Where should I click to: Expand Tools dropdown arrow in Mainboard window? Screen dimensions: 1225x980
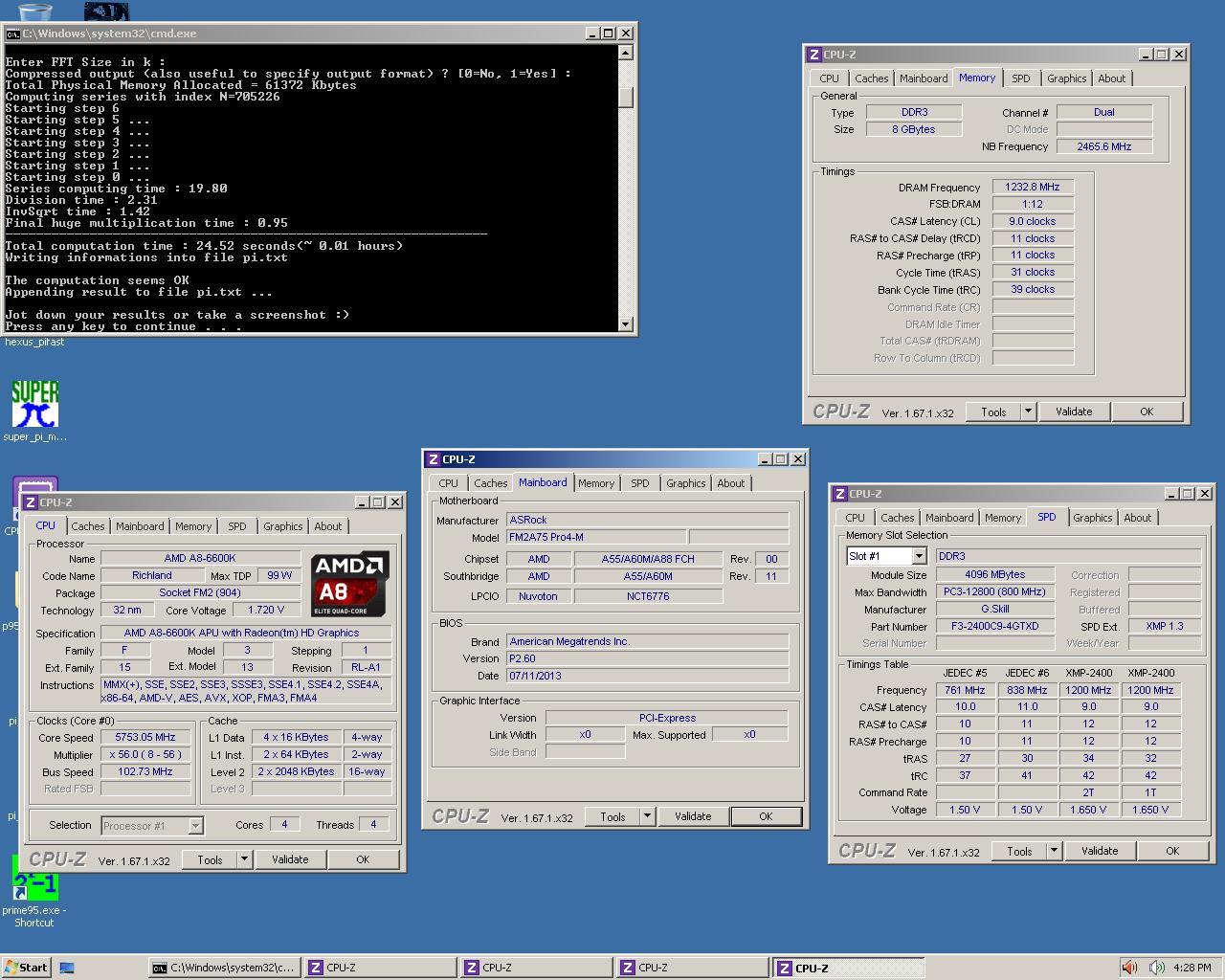pyautogui.click(x=647, y=816)
